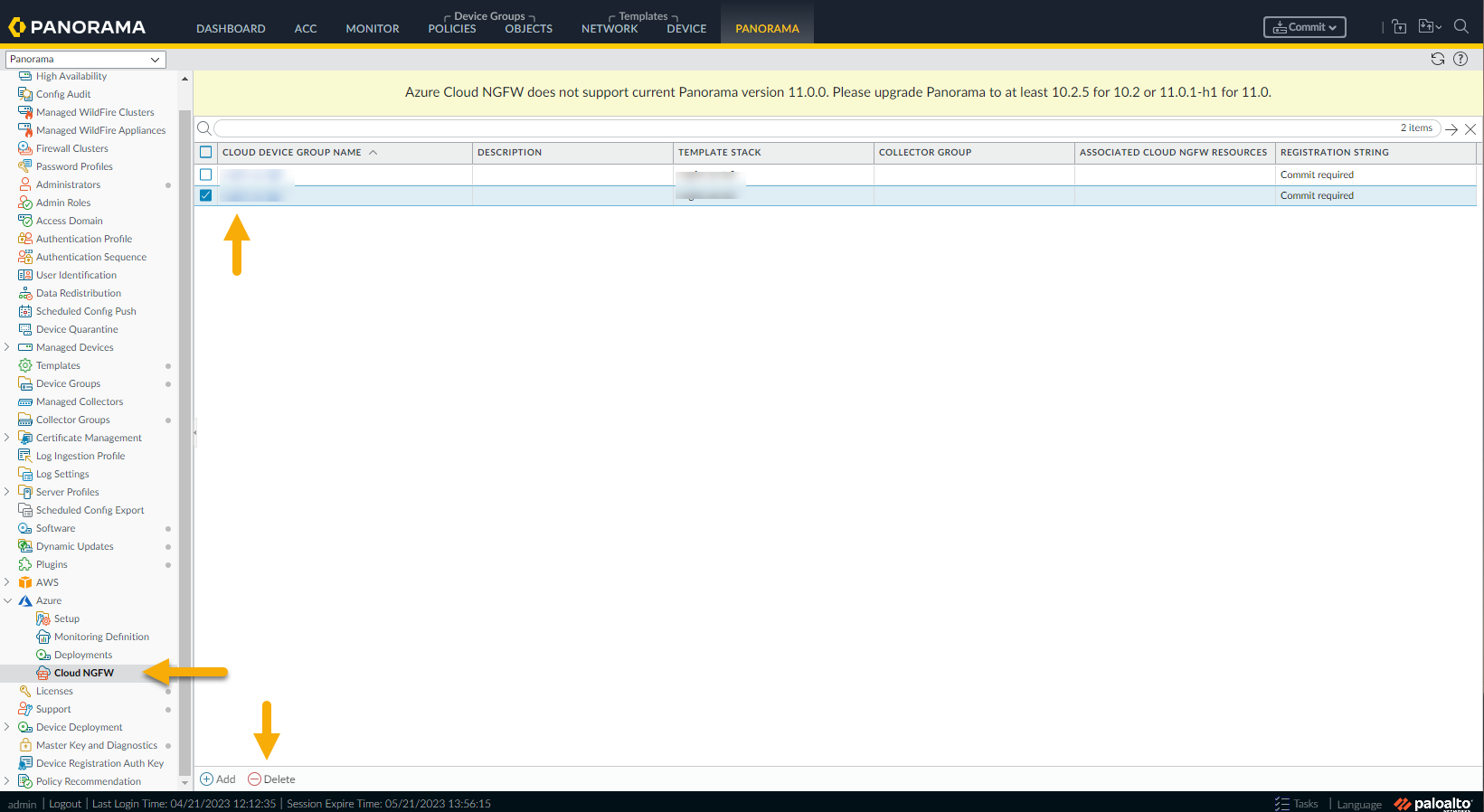Click the search magnifier icon in header
Screen dimensions: 1484x812
(x=1460, y=27)
